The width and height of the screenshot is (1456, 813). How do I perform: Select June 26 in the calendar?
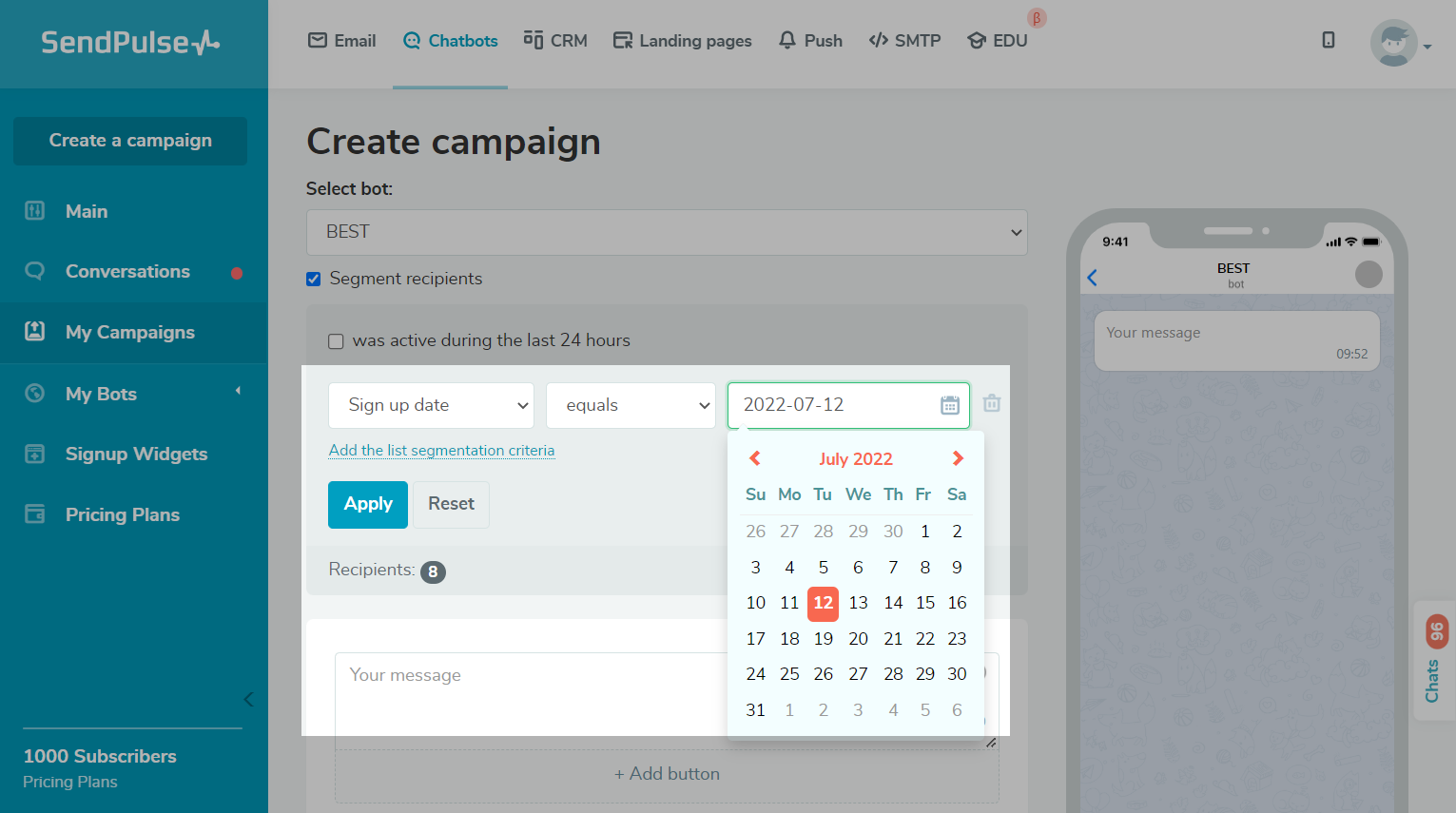click(x=756, y=532)
